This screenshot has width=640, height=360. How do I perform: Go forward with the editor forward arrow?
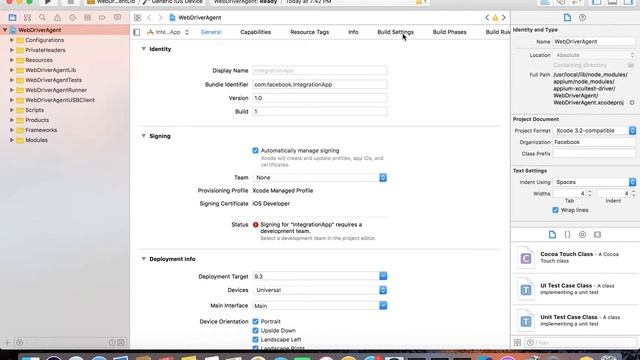160,18
